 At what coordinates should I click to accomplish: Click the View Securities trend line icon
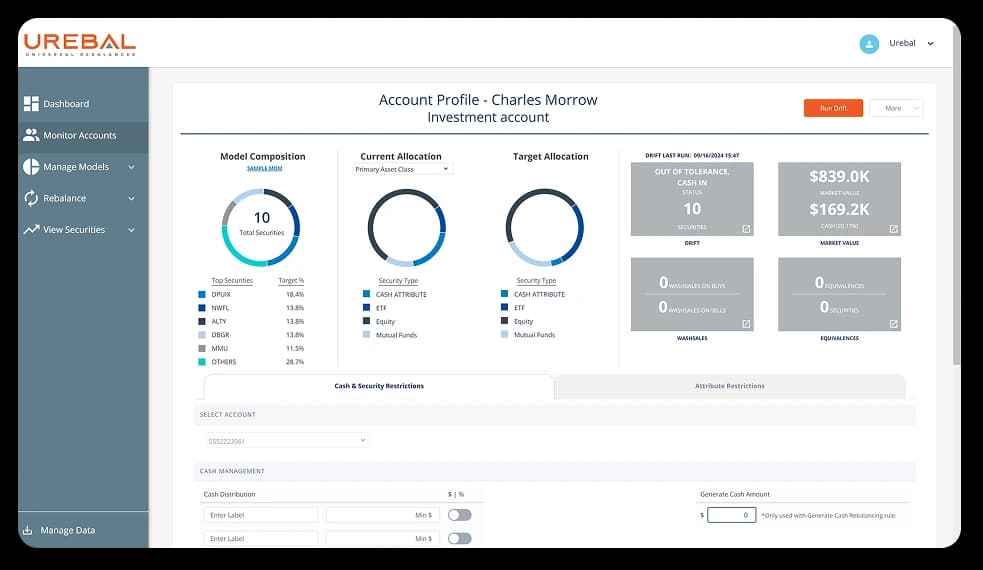click(x=31, y=230)
